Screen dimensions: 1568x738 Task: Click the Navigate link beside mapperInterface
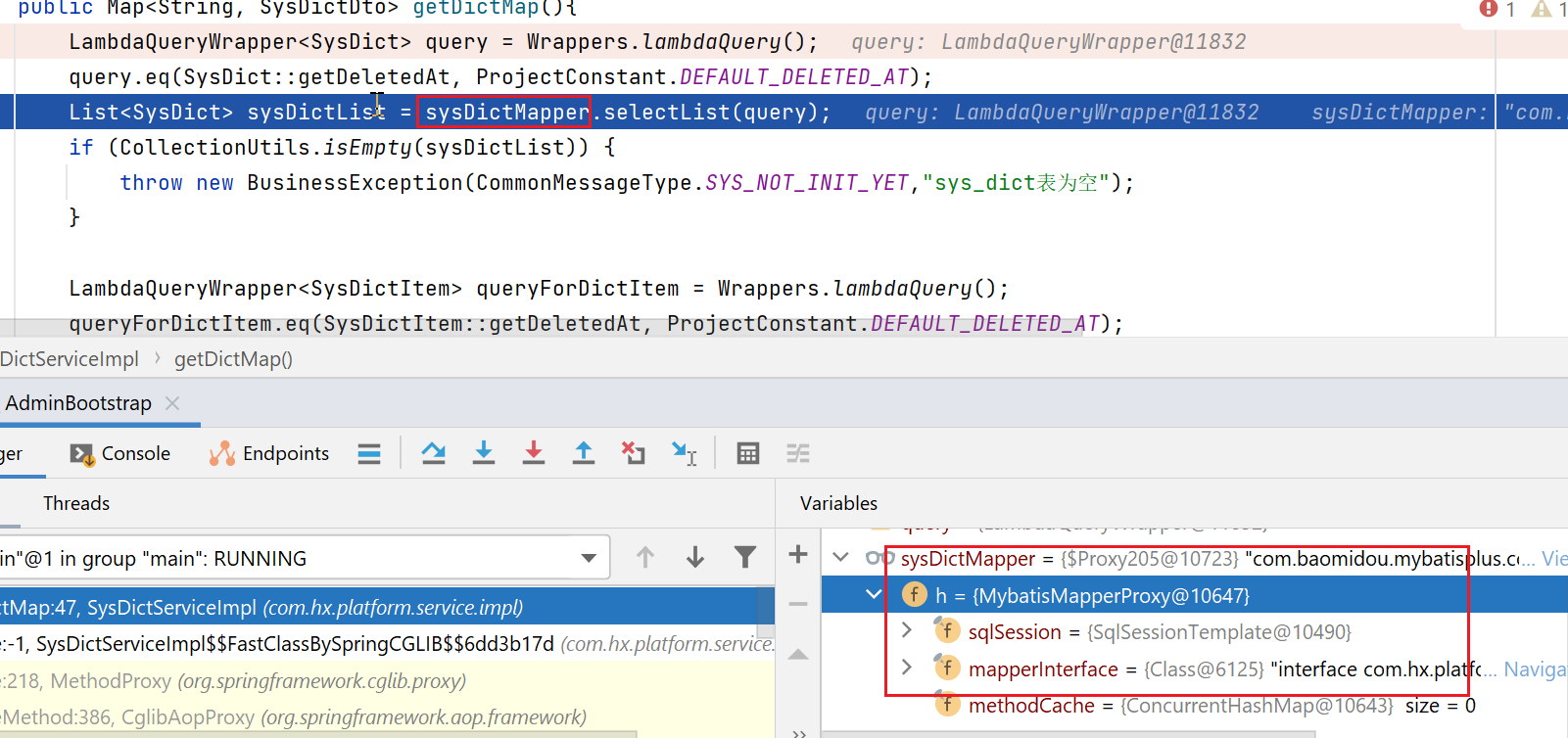(x=1535, y=669)
